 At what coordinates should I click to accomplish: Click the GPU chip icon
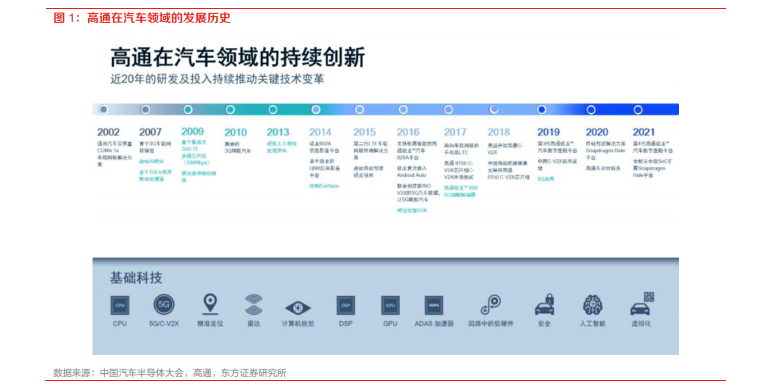point(390,305)
